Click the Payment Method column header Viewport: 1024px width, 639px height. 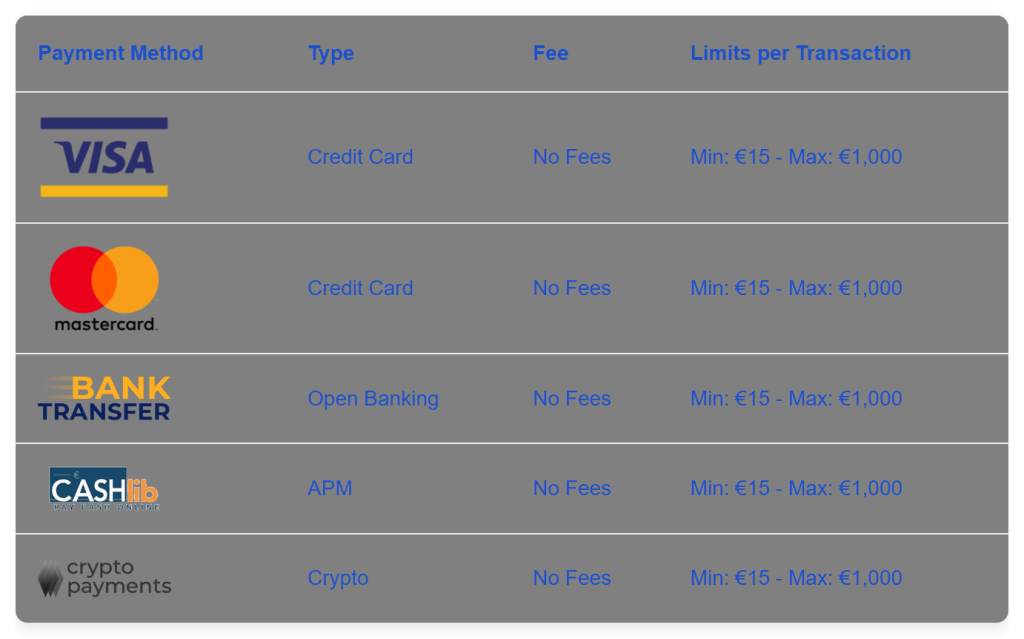120,53
